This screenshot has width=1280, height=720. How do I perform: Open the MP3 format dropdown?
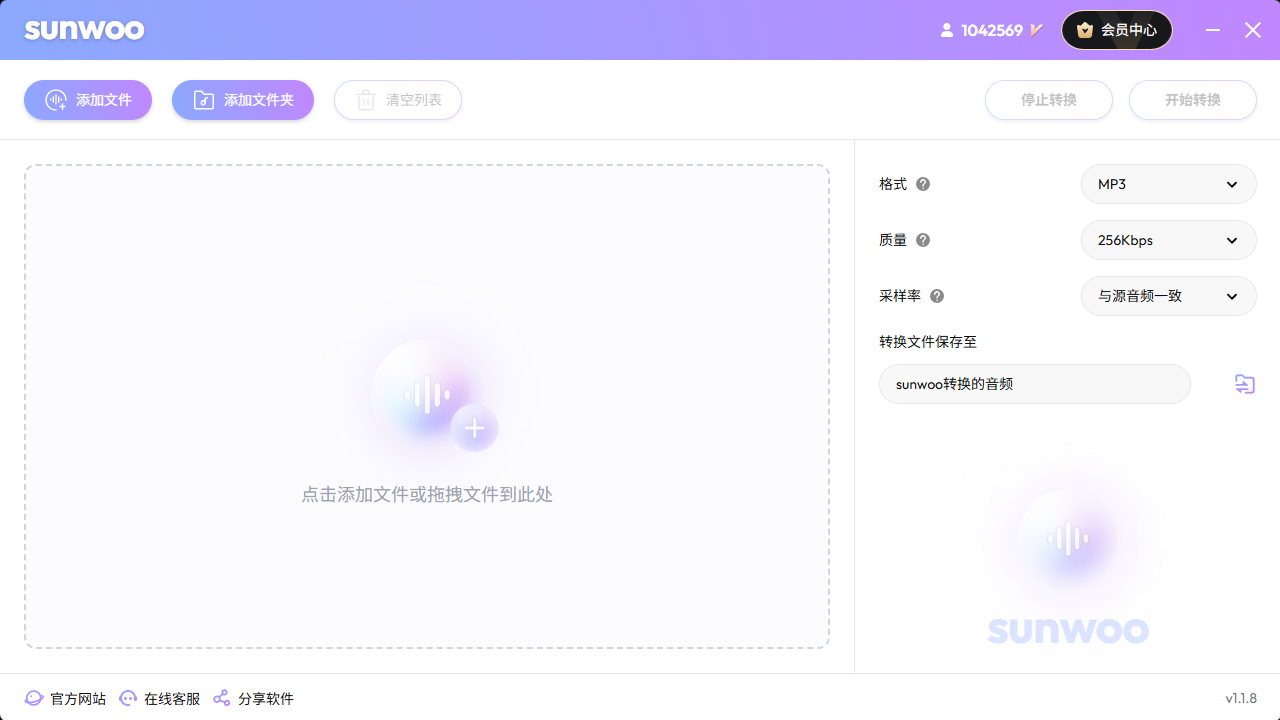(1169, 184)
